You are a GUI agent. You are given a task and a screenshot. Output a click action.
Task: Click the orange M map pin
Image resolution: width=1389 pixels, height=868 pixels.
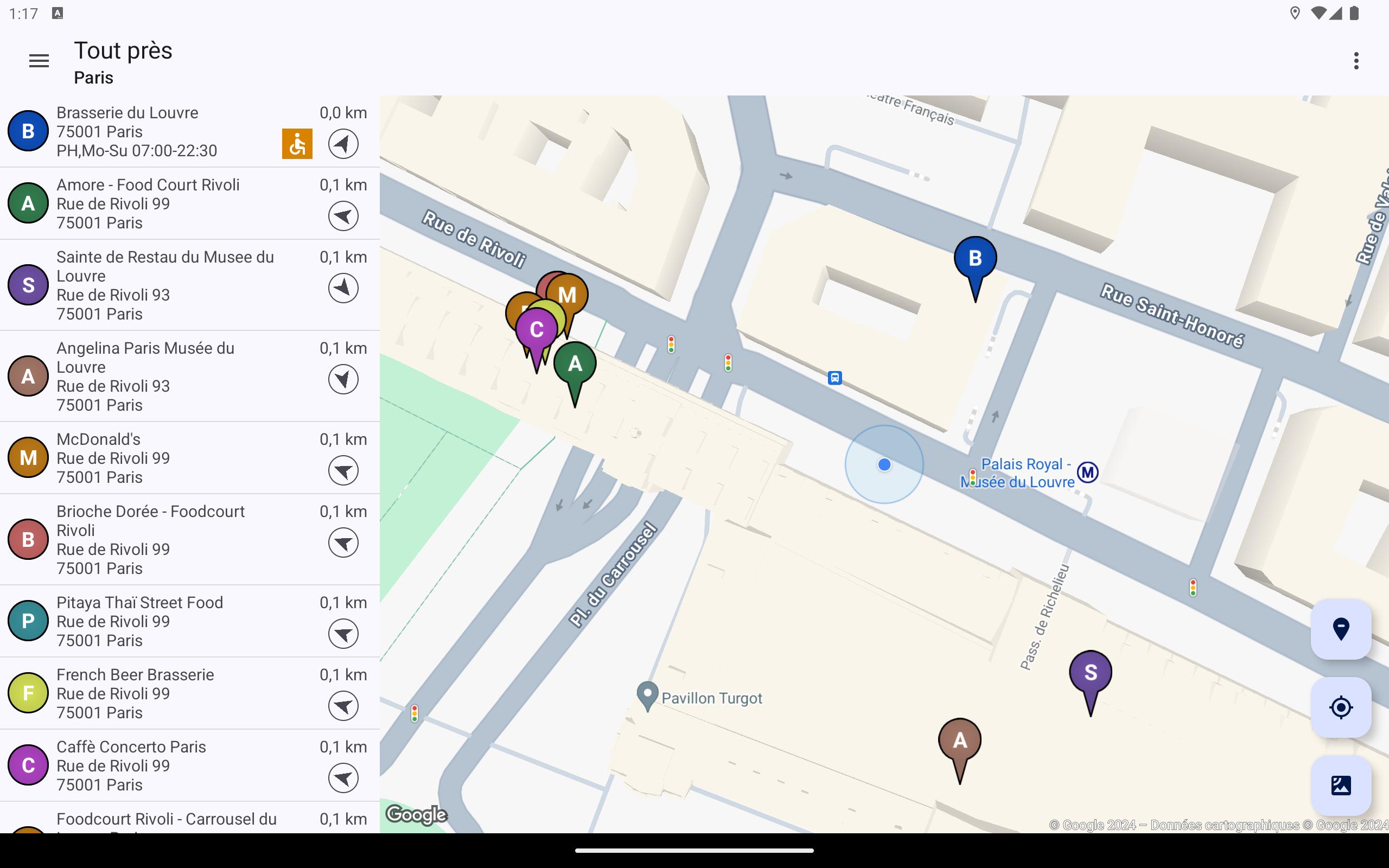coord(568,295)
